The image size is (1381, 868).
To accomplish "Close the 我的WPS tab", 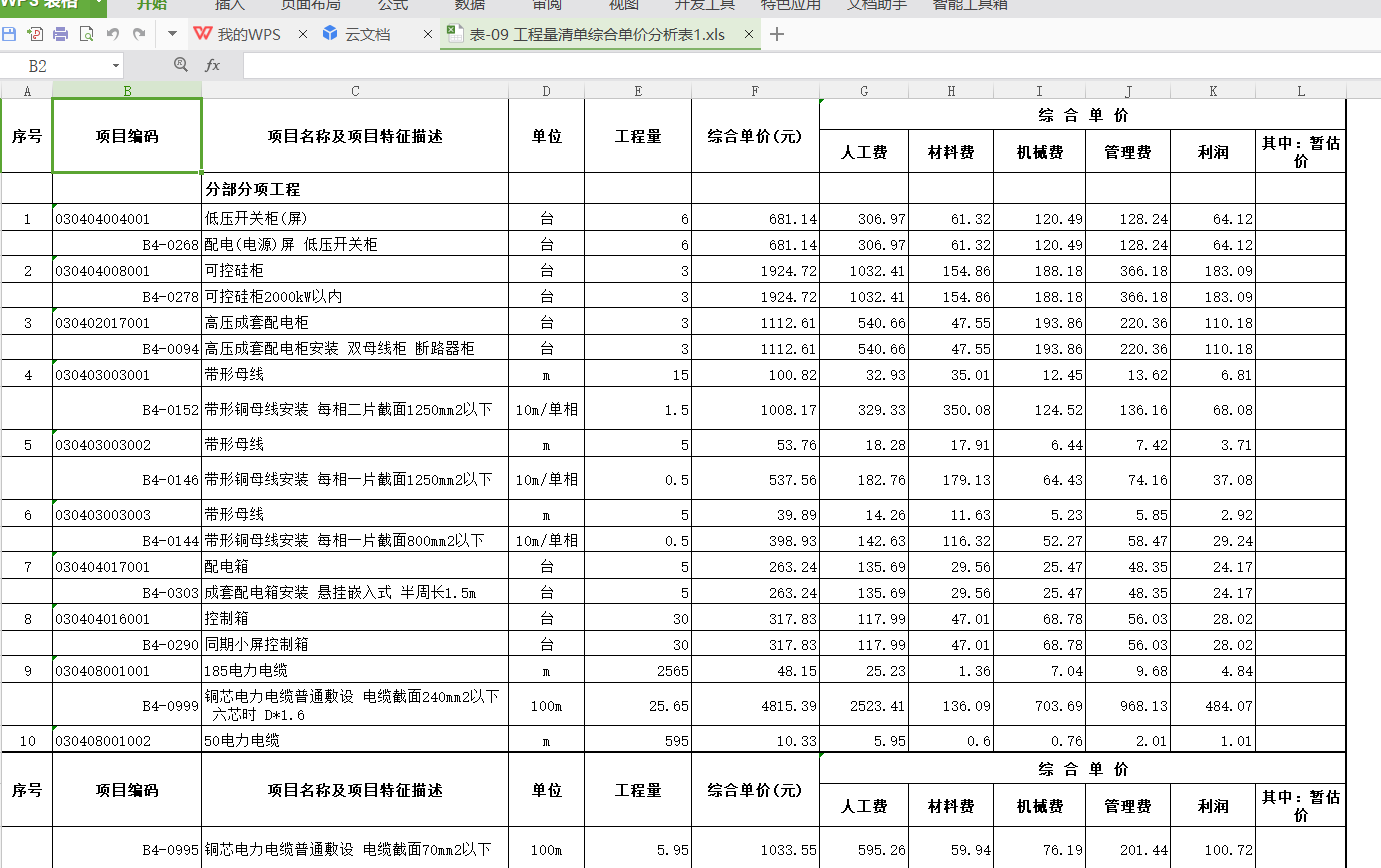I will point(302,34).
